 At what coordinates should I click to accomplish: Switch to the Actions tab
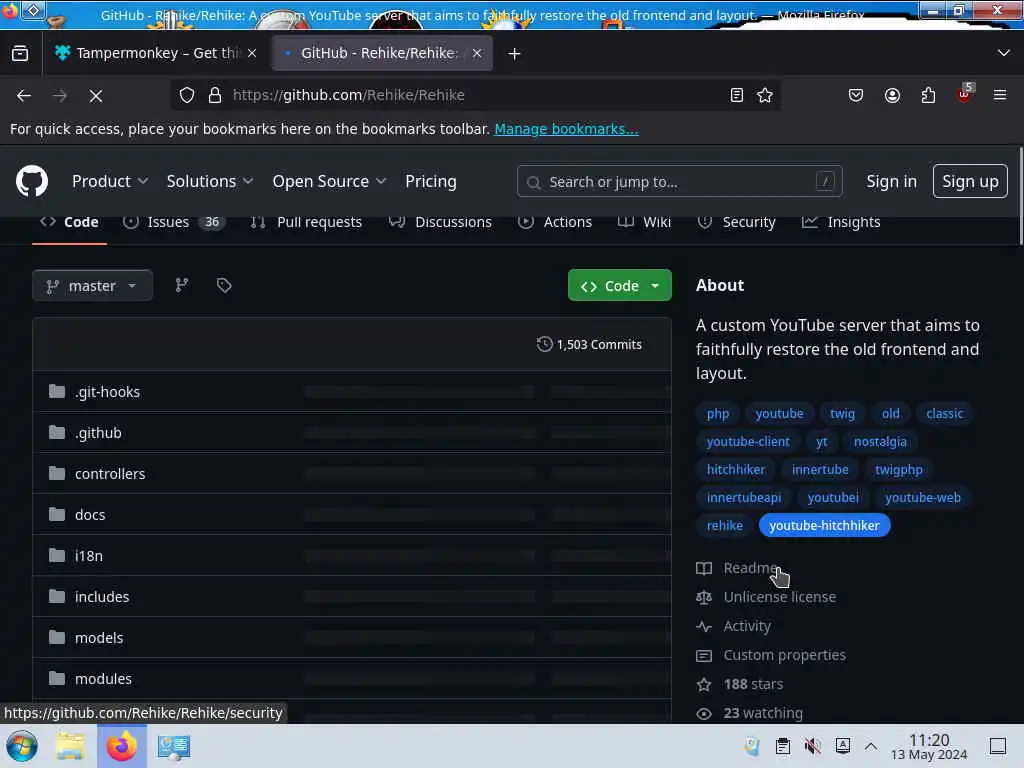[x=555, y=222]
